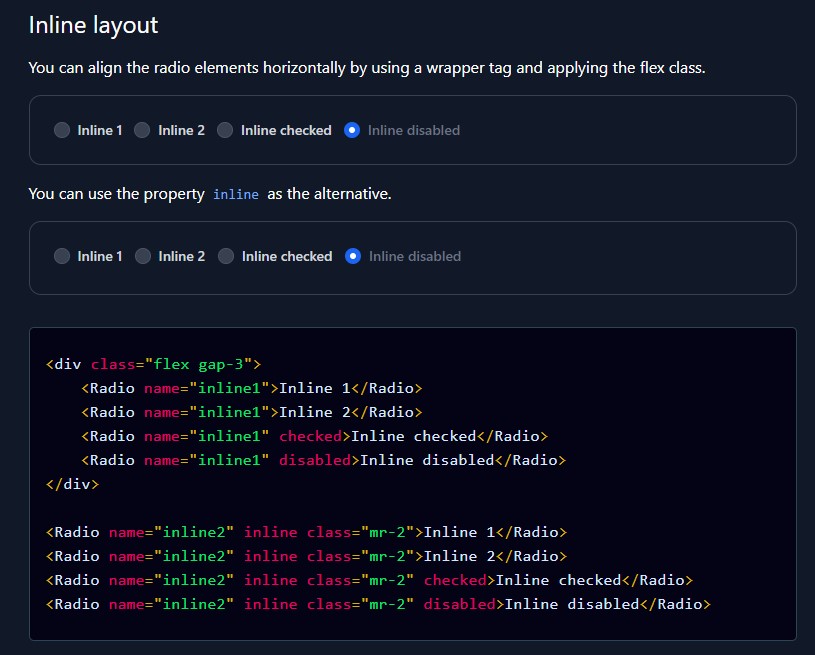Click code line name="inline1" checked

314,436
